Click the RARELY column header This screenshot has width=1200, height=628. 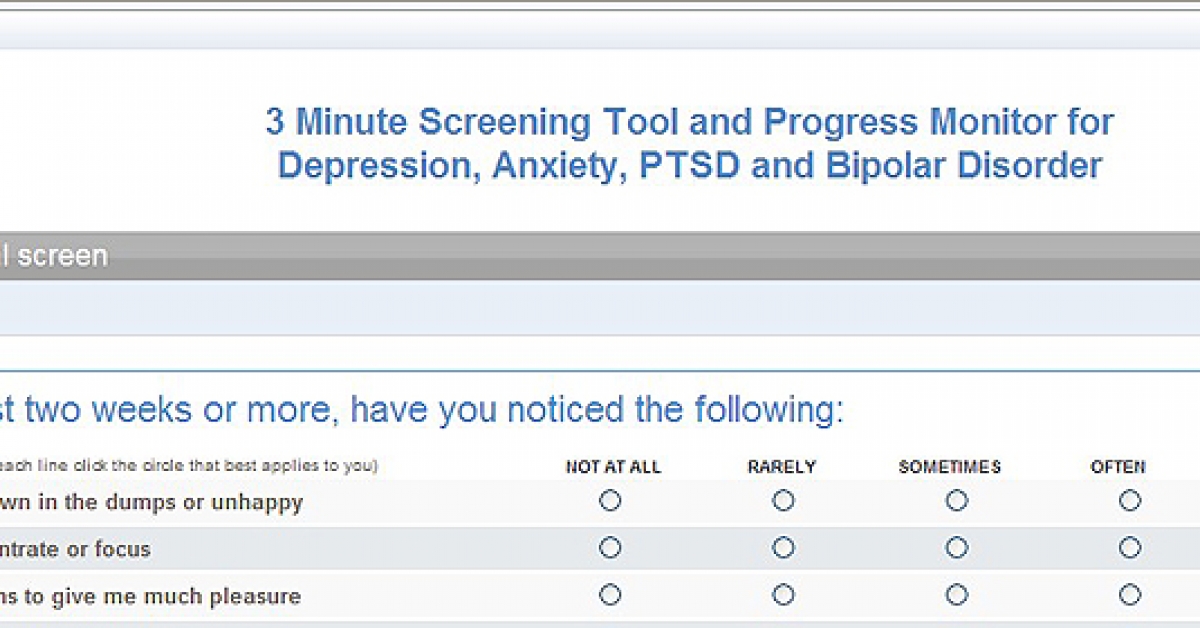783,466
